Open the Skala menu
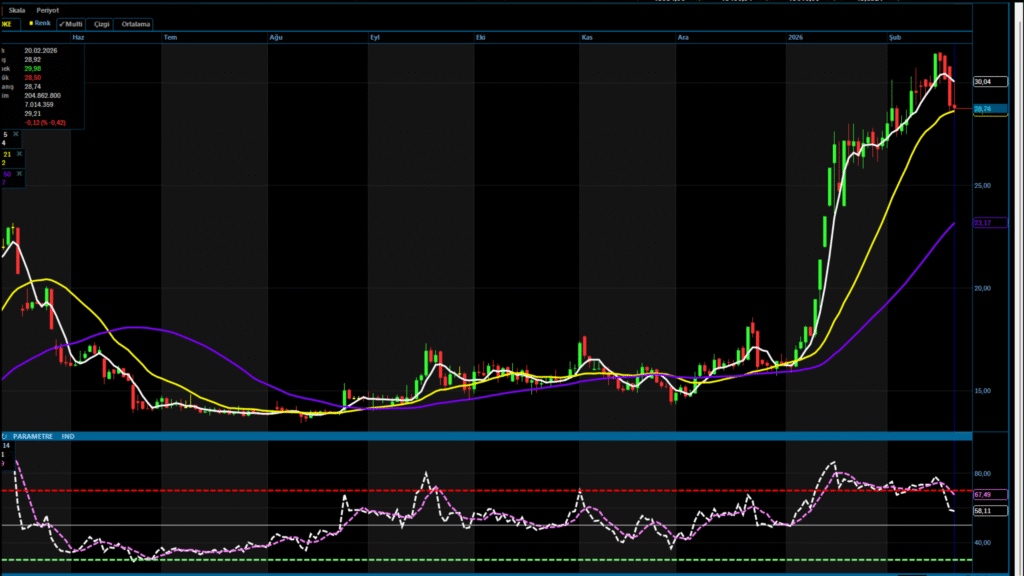The image size is (1024, 576). [x=17, y=9]
